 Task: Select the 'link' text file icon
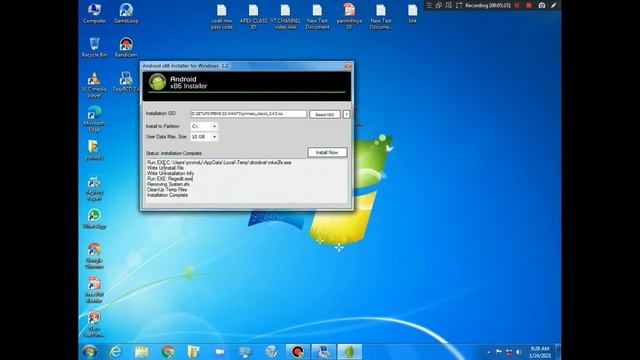click(413, 13)
